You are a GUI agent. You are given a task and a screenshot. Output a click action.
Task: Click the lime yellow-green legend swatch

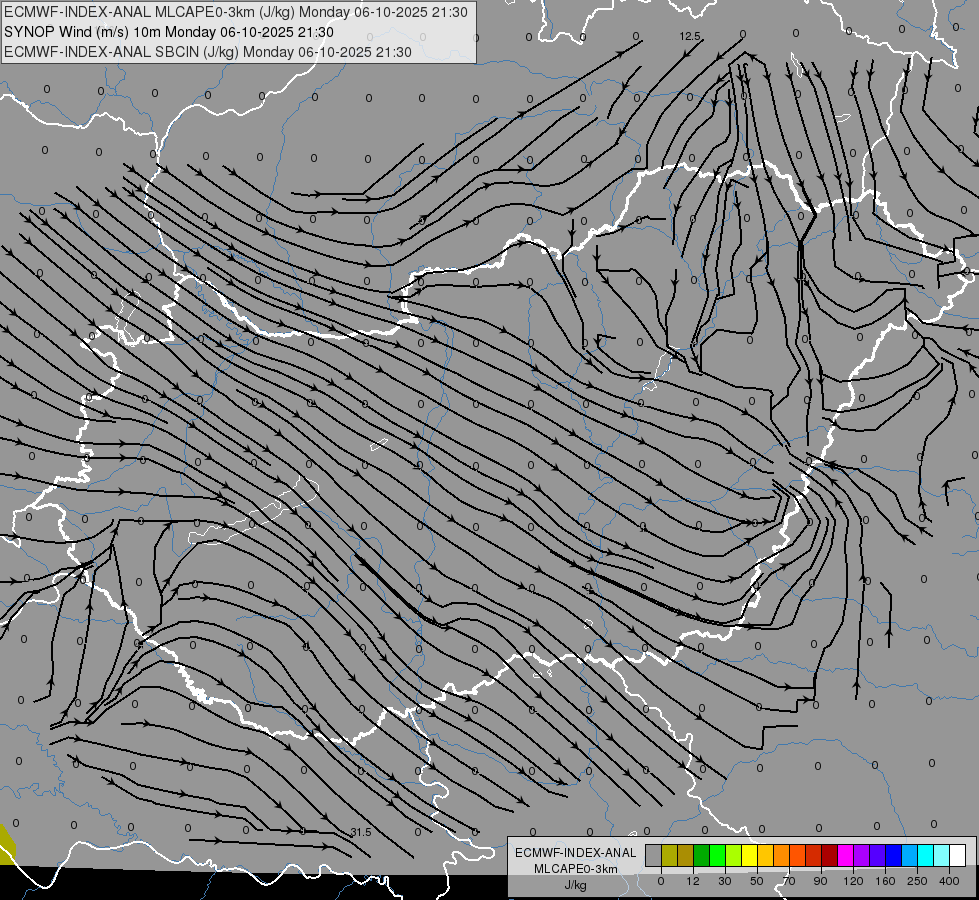click(x=734, y=855)
